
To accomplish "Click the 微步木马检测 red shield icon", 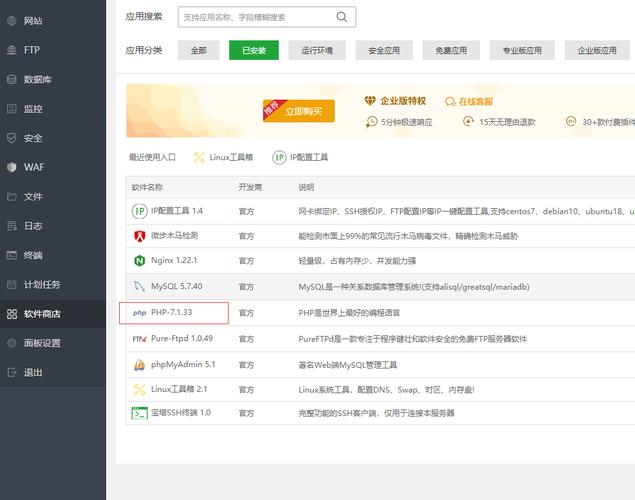I will tap(139, 236).
